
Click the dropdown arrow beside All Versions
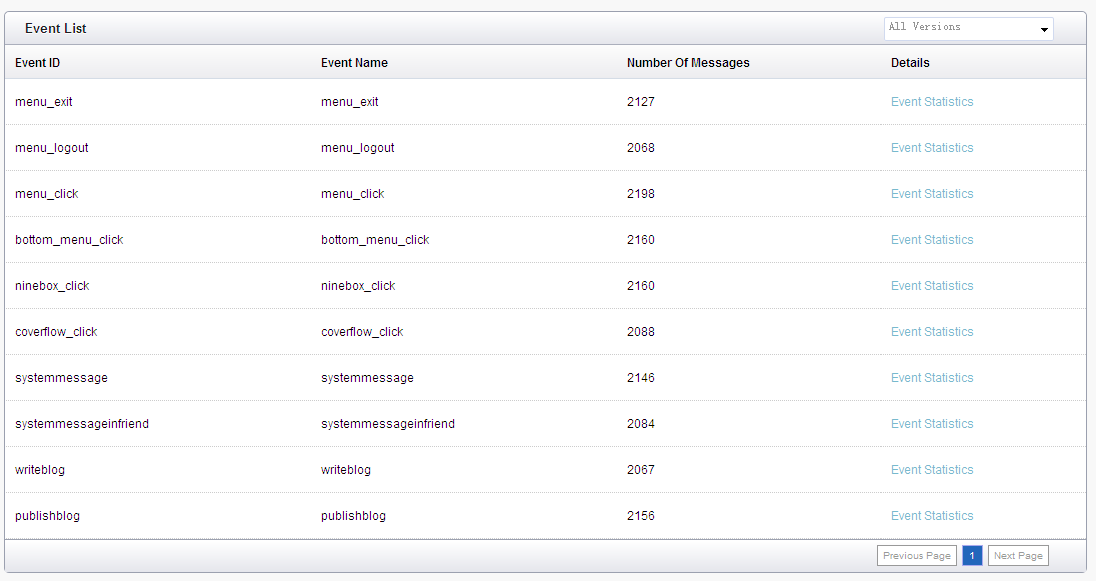click(x=1044, y=29)
